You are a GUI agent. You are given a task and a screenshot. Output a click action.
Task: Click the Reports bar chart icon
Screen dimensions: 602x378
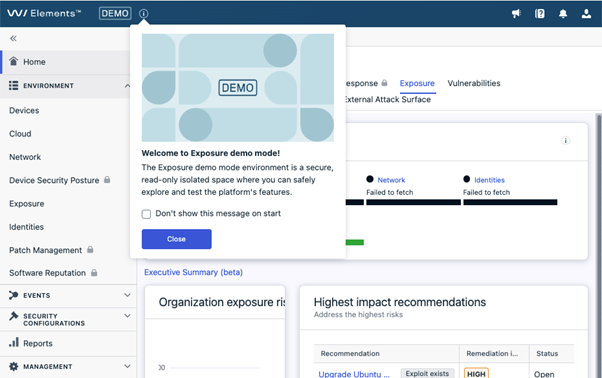pos(14,342)
